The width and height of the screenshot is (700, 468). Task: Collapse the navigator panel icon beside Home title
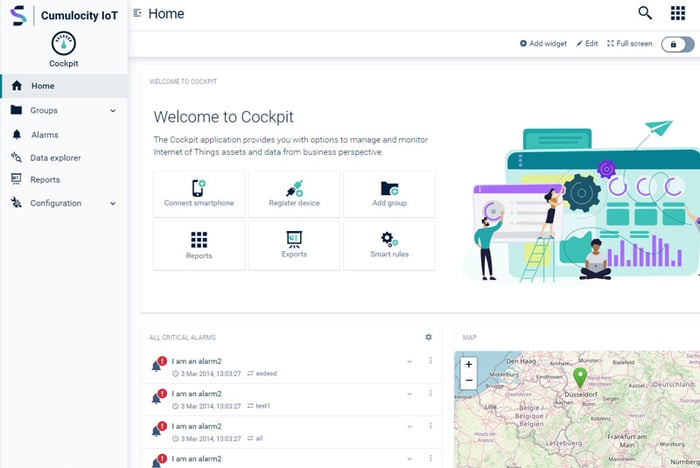(138, 13)
